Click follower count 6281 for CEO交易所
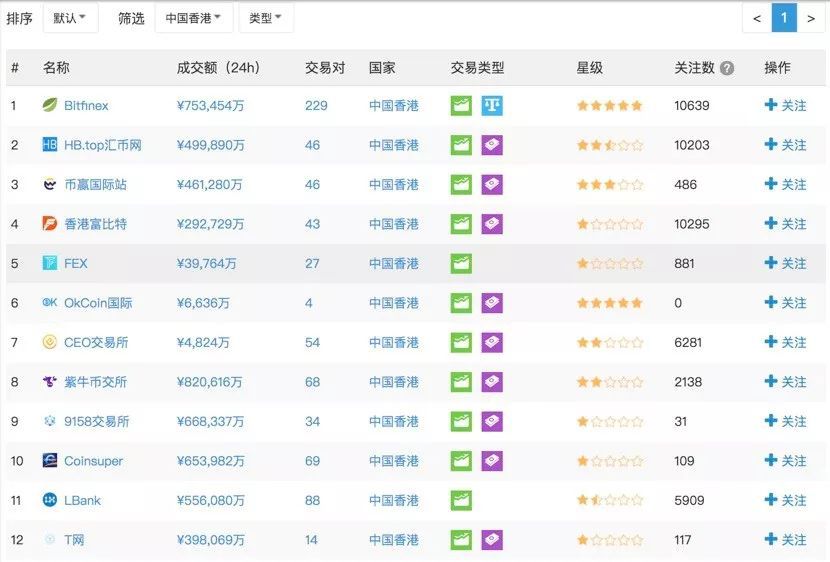Screen dimensions: 830x562 click(688, 343)
